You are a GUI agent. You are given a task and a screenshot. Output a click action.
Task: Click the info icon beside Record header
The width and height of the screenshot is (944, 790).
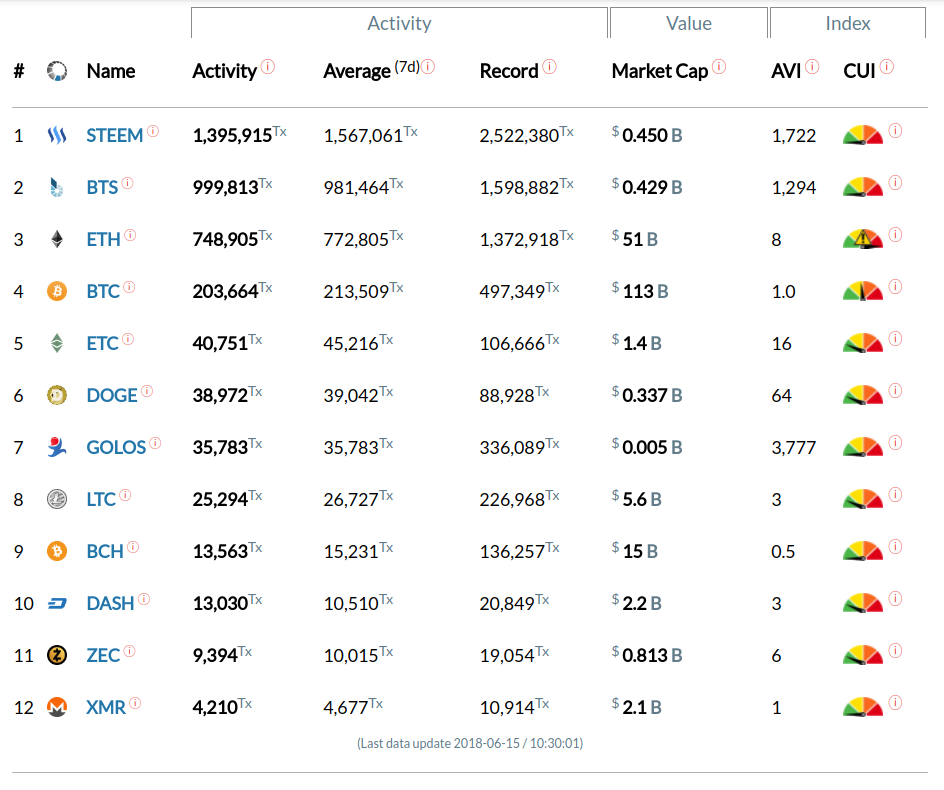coord(549,66)
